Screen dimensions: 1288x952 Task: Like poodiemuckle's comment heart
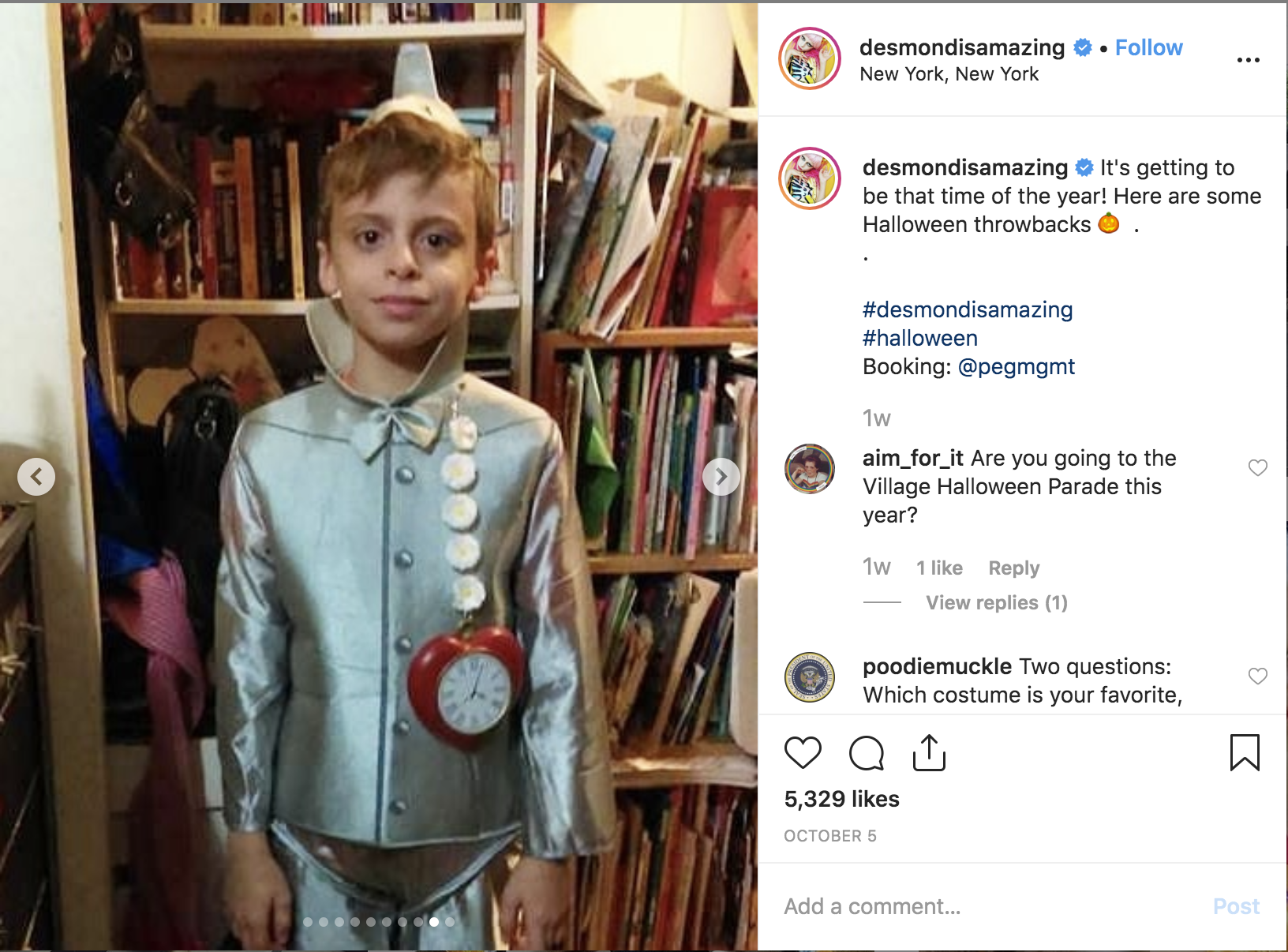1257,676
